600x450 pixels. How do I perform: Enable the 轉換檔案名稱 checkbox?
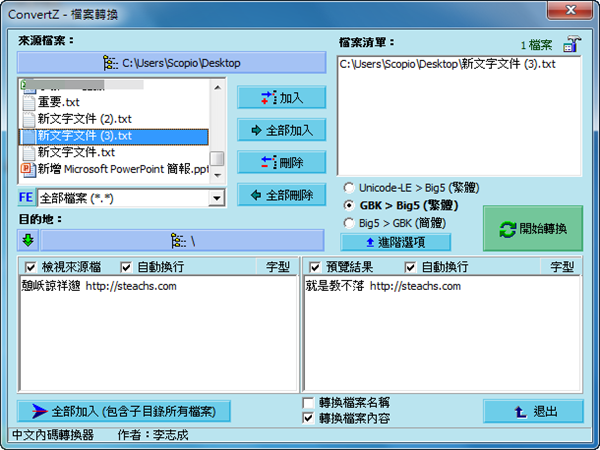(x=308, y=403)
